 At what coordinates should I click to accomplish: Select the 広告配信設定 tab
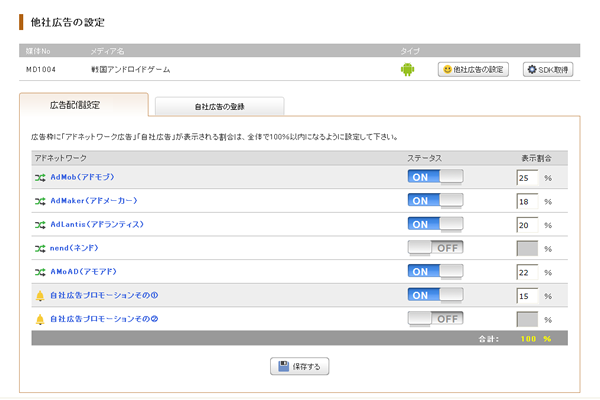point(83,105)
